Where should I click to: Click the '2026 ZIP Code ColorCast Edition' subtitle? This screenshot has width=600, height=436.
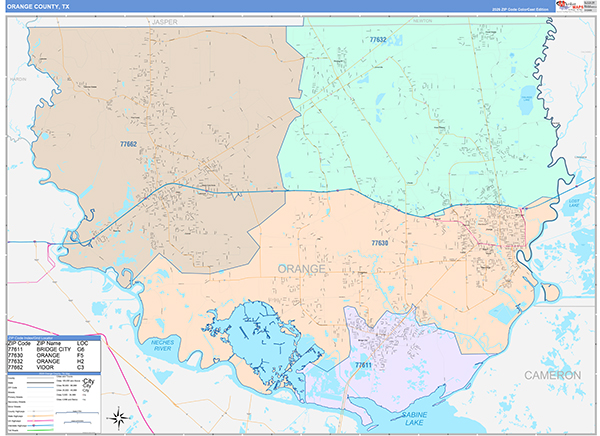pos(520,9)
